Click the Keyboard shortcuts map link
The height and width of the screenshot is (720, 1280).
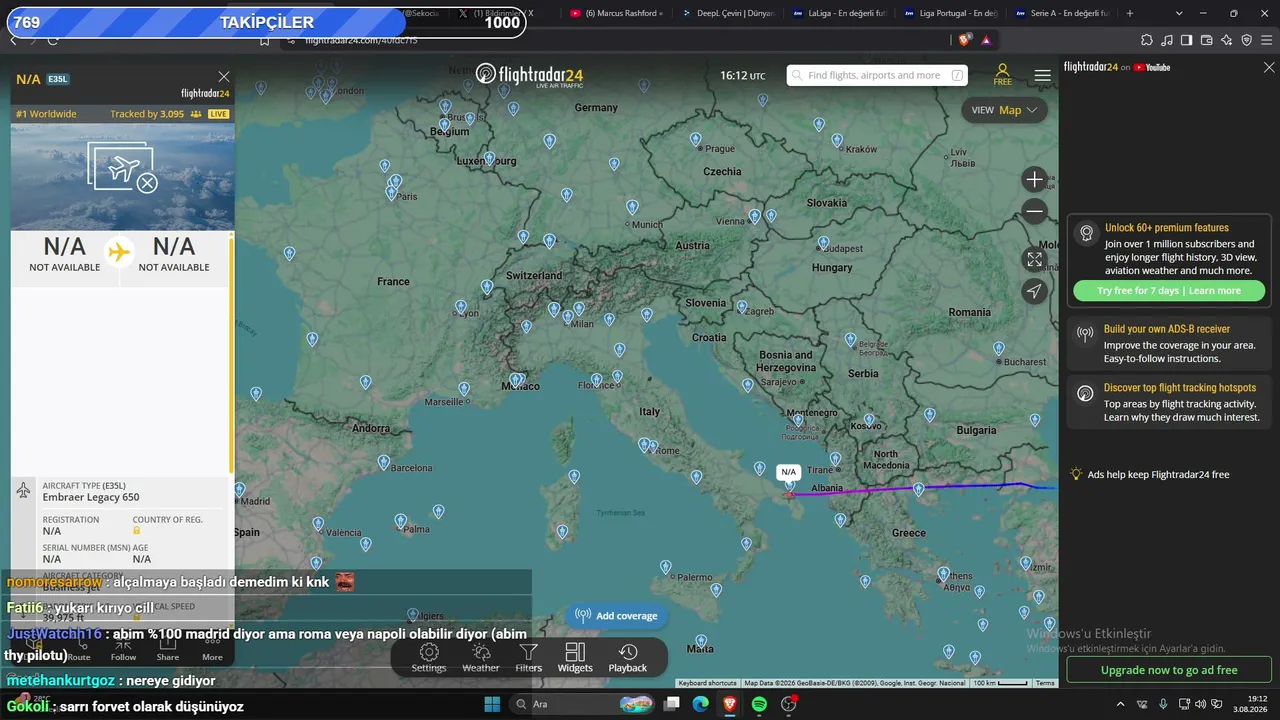708,683
